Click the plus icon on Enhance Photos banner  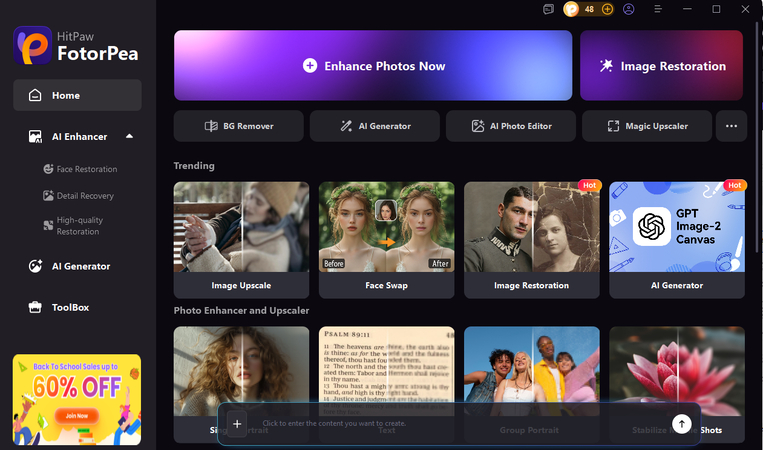pos(310,66)
